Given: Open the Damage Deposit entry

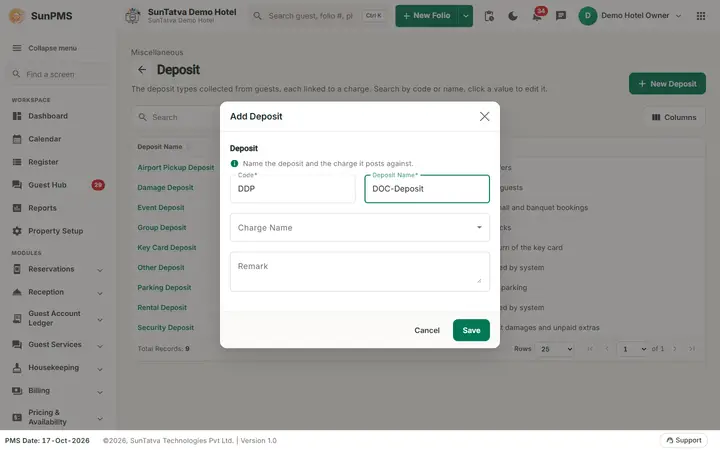Looking at the screenshot, I should point(165,188).
